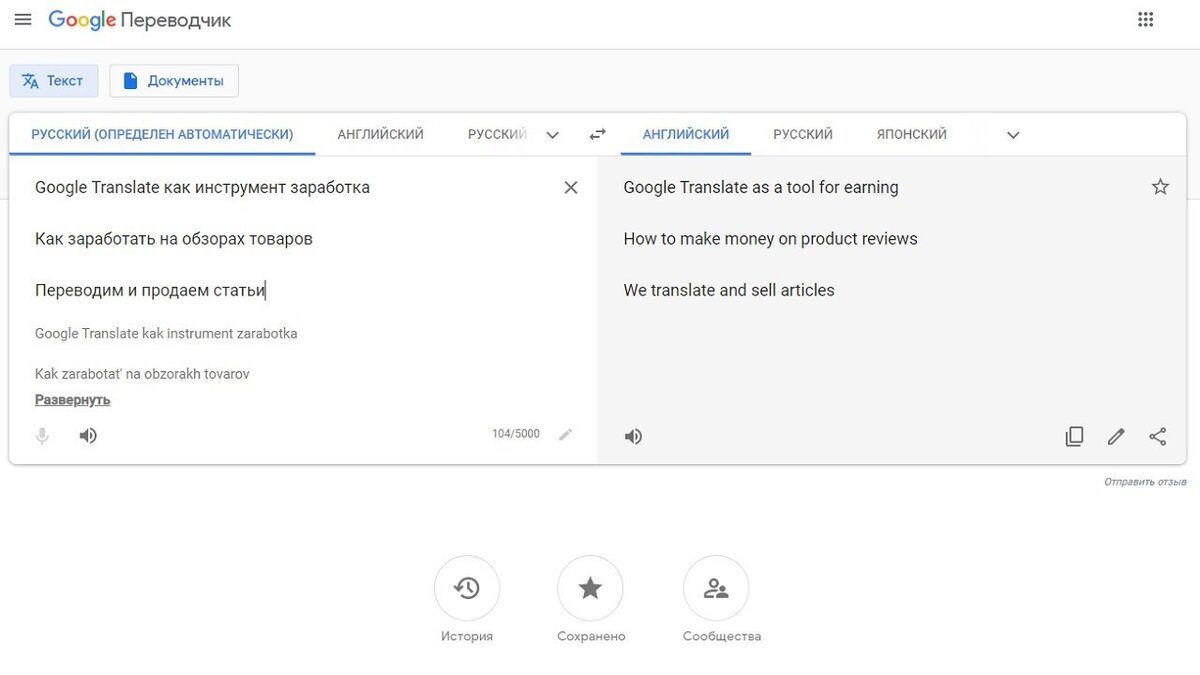Click source line 'Переводим и продаем статьи'
This screenshot has height=675, width=1200.
pos(150,290)
